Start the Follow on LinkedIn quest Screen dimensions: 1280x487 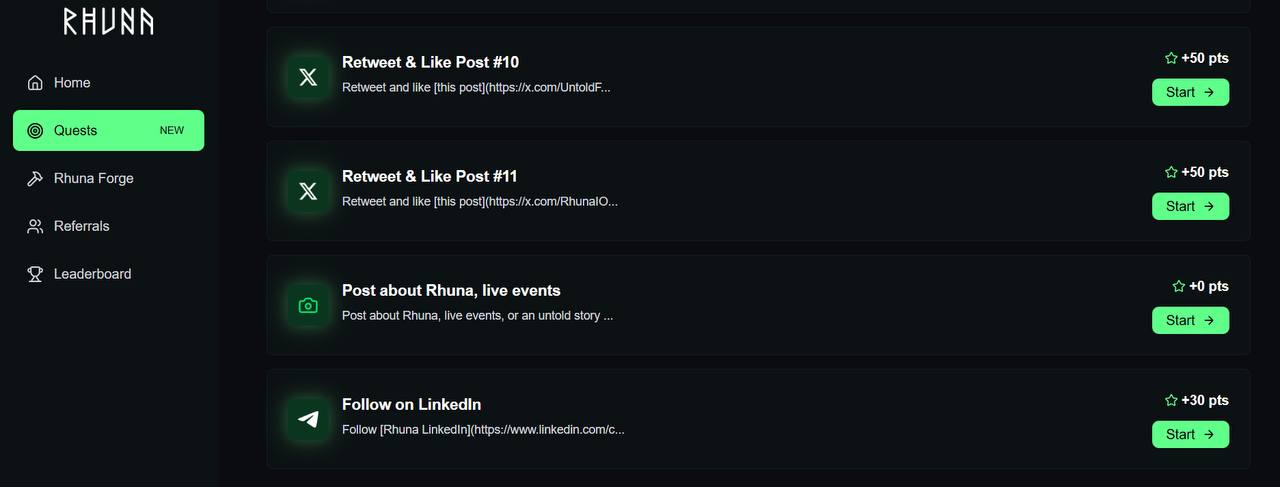coord(1190,434)
